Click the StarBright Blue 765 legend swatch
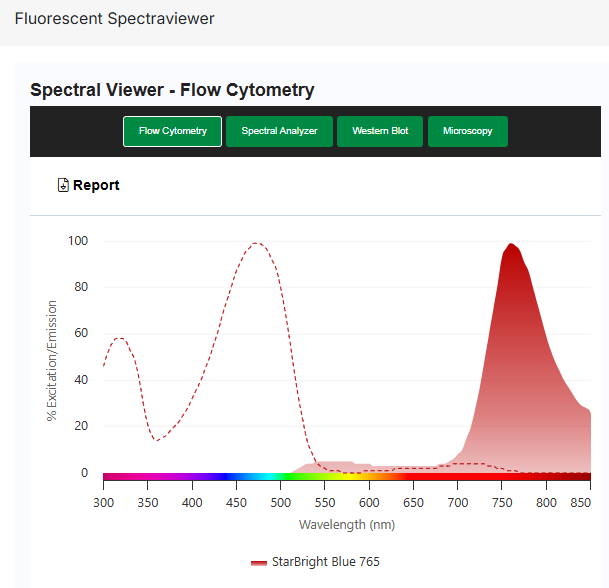This screenshot has height=588, width=609. coord(258,563)
